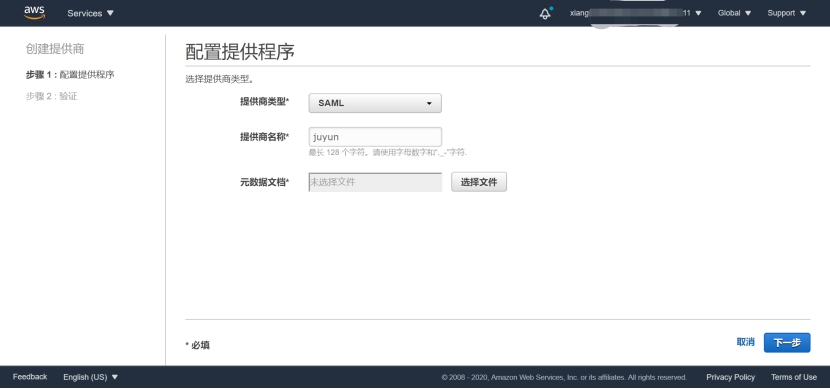Screen dimensions: 830x389
Task: Open the Terms of Use link
Action: (793, 377)
